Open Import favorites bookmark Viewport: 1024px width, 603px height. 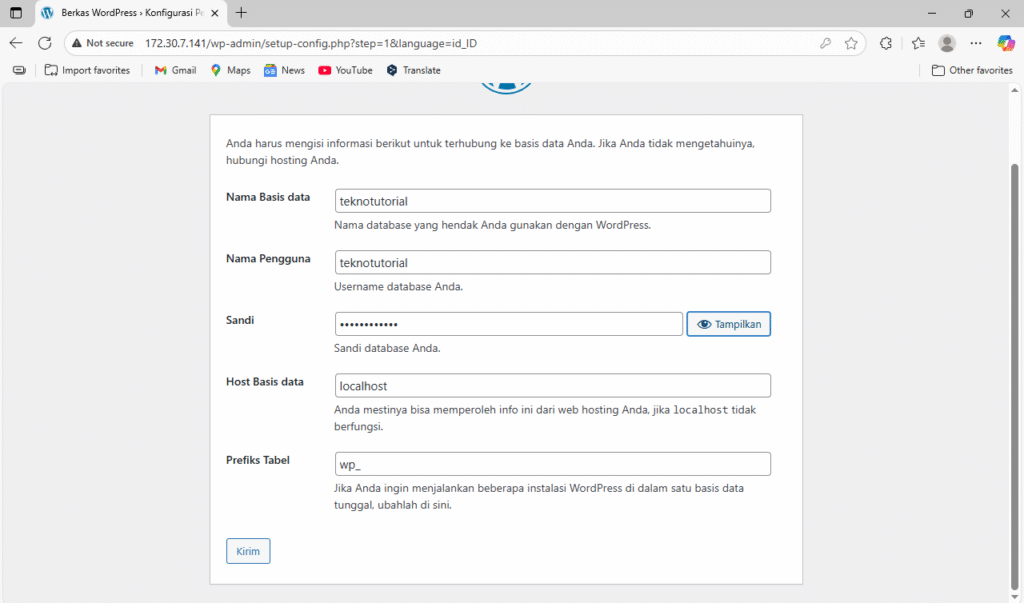point(88,70)
